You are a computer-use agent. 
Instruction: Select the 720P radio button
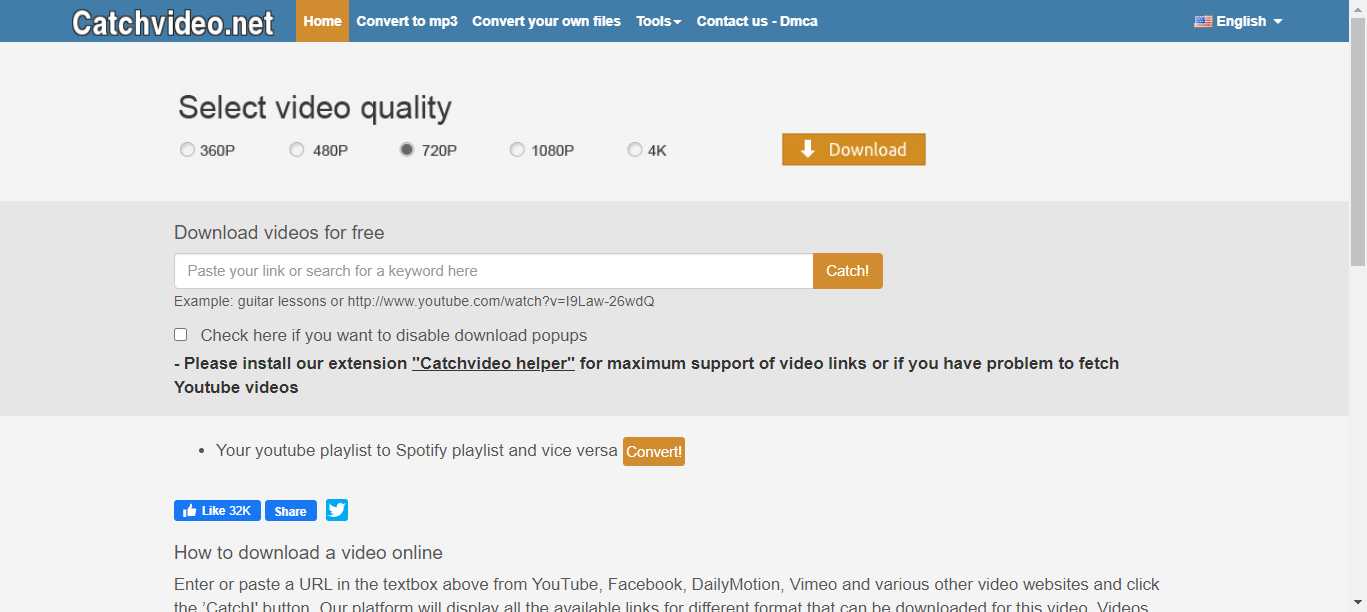pos(407,150)
